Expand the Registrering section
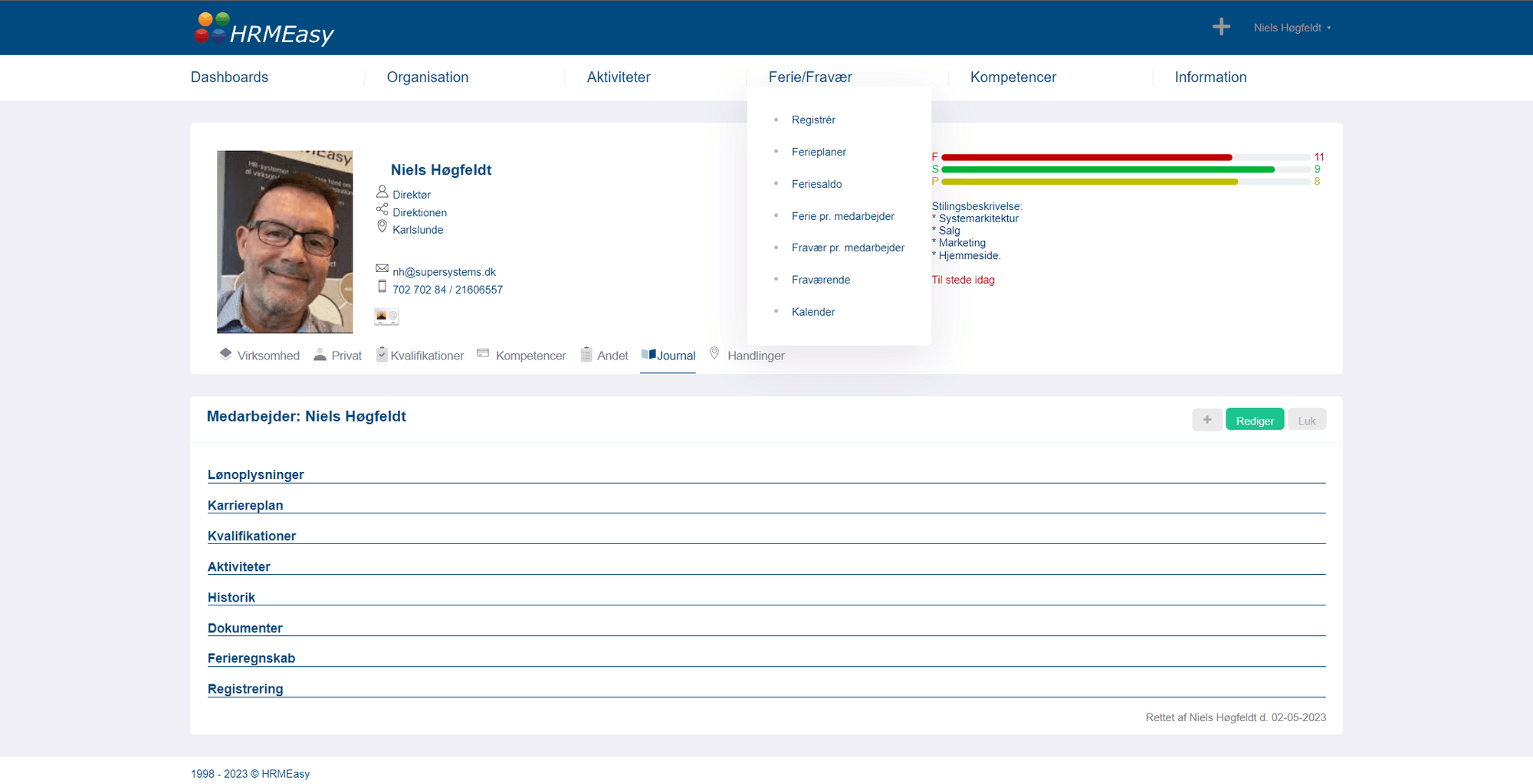 (766, 689)
